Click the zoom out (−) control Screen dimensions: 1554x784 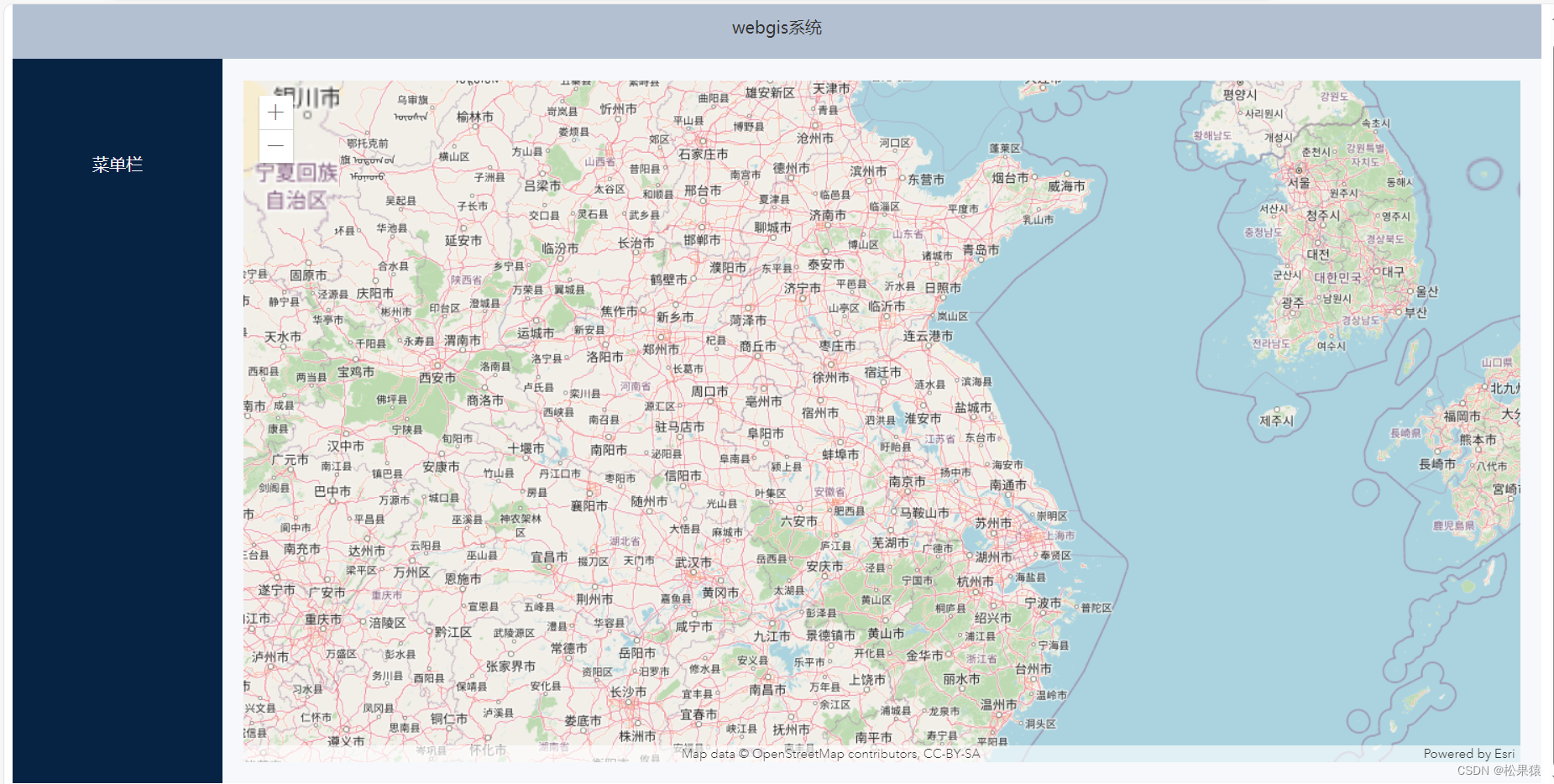click(275, 145)
